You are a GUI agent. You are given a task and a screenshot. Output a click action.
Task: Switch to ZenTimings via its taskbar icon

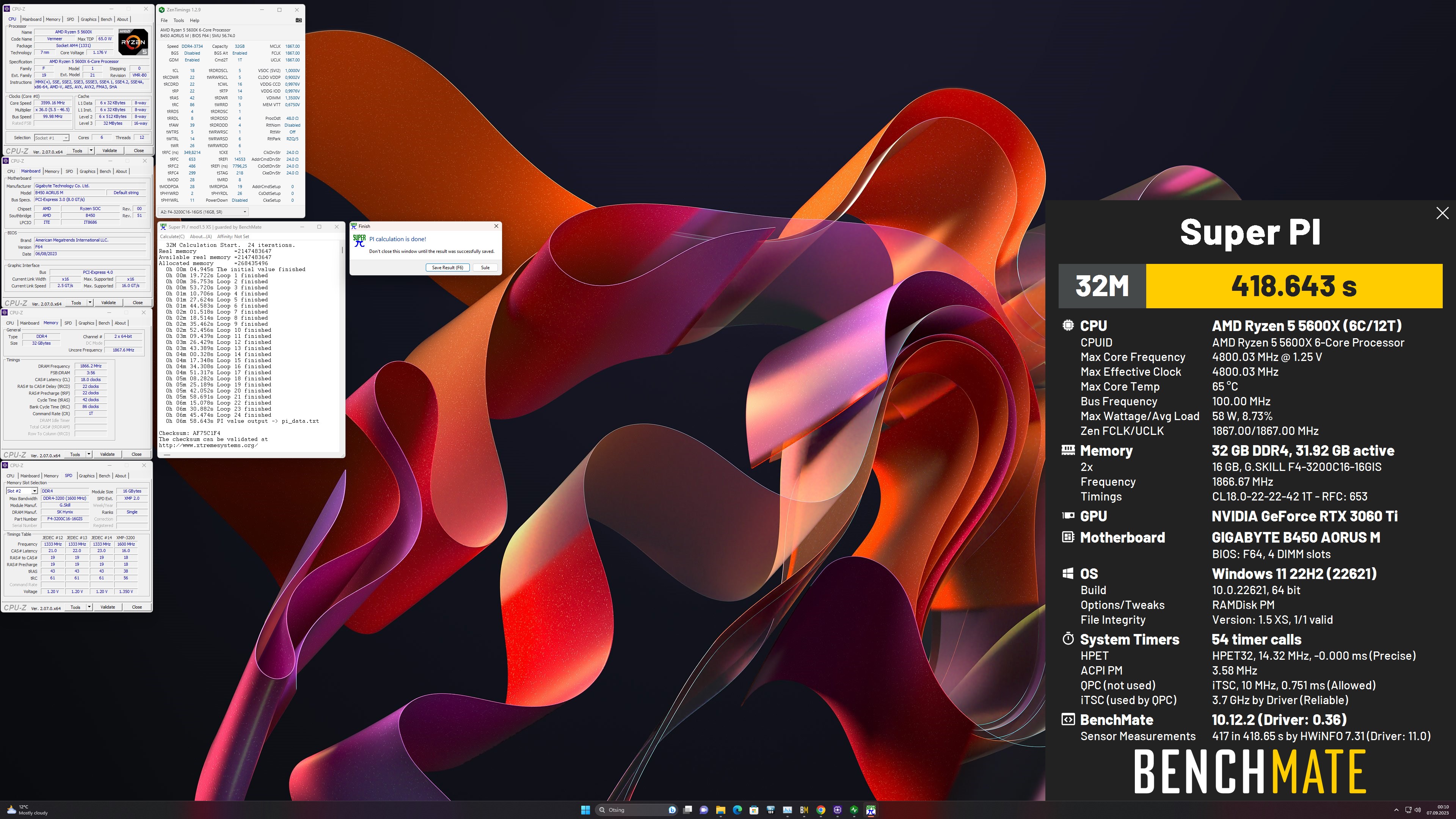click(854, 810)
